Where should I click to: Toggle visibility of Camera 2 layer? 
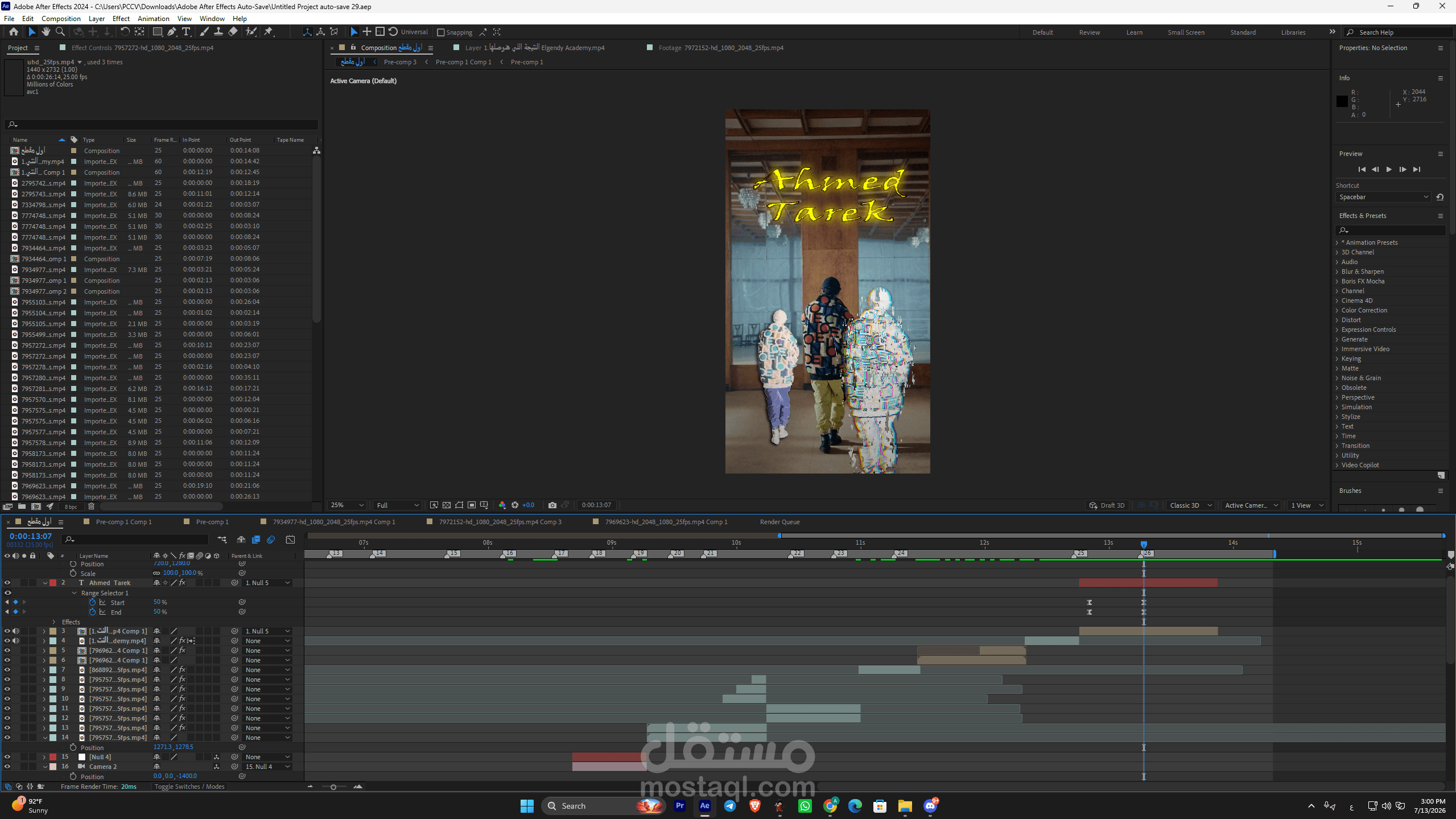pos(7,767)
